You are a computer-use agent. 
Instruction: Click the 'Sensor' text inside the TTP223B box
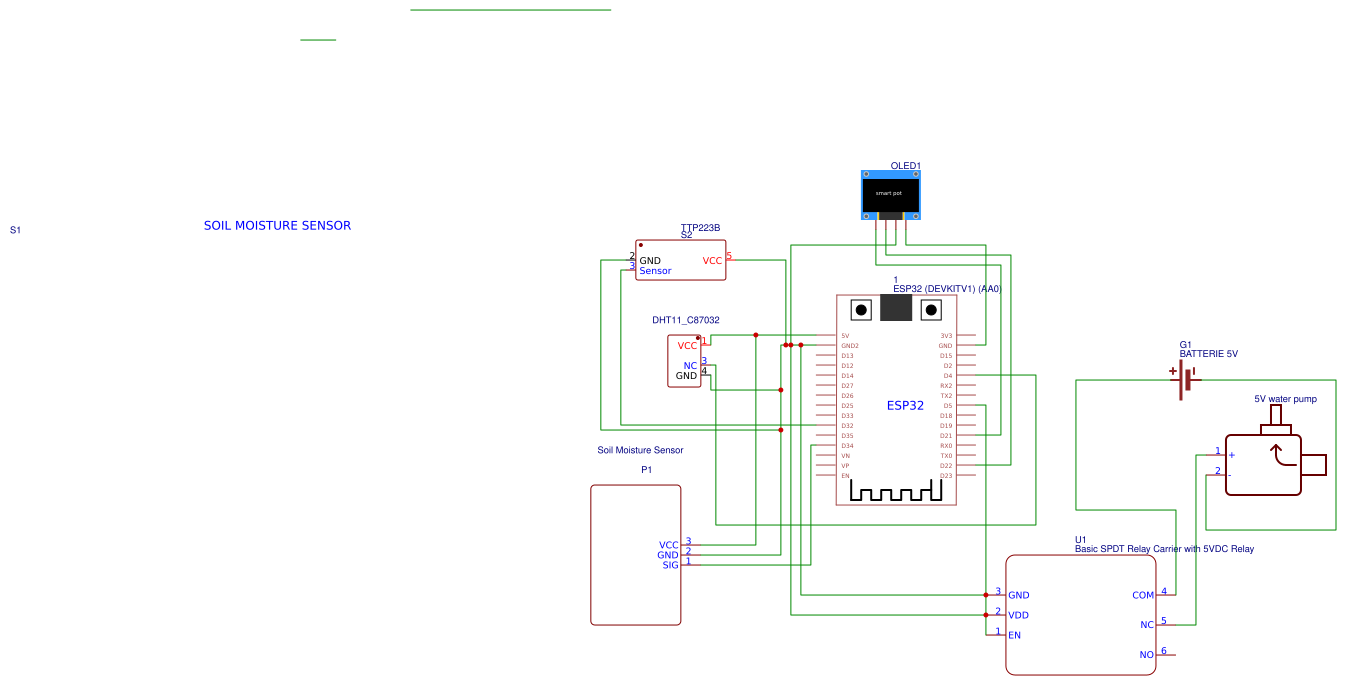point(656,271)
